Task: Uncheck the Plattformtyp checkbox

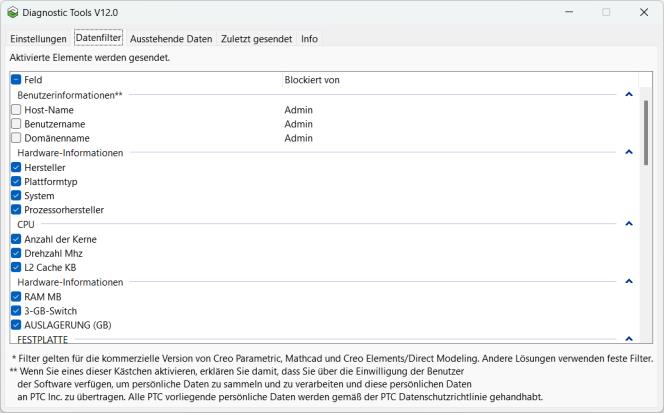Action: coord(16,181)
